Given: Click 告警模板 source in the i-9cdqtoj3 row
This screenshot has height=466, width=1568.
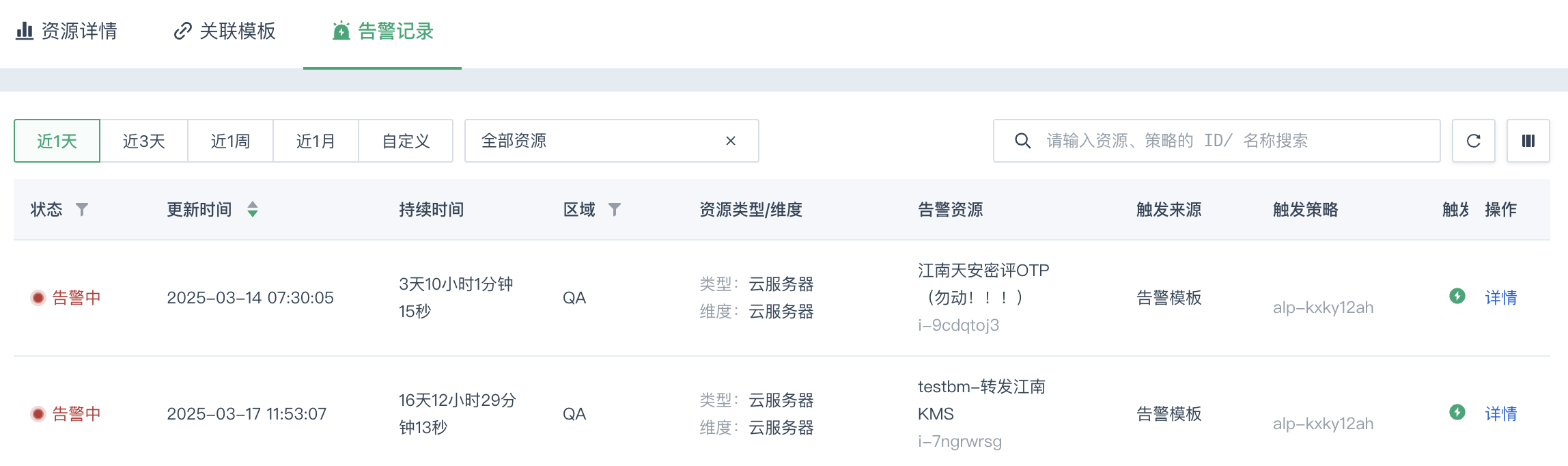Looking at the screenshot, I should coord(1169,297).
